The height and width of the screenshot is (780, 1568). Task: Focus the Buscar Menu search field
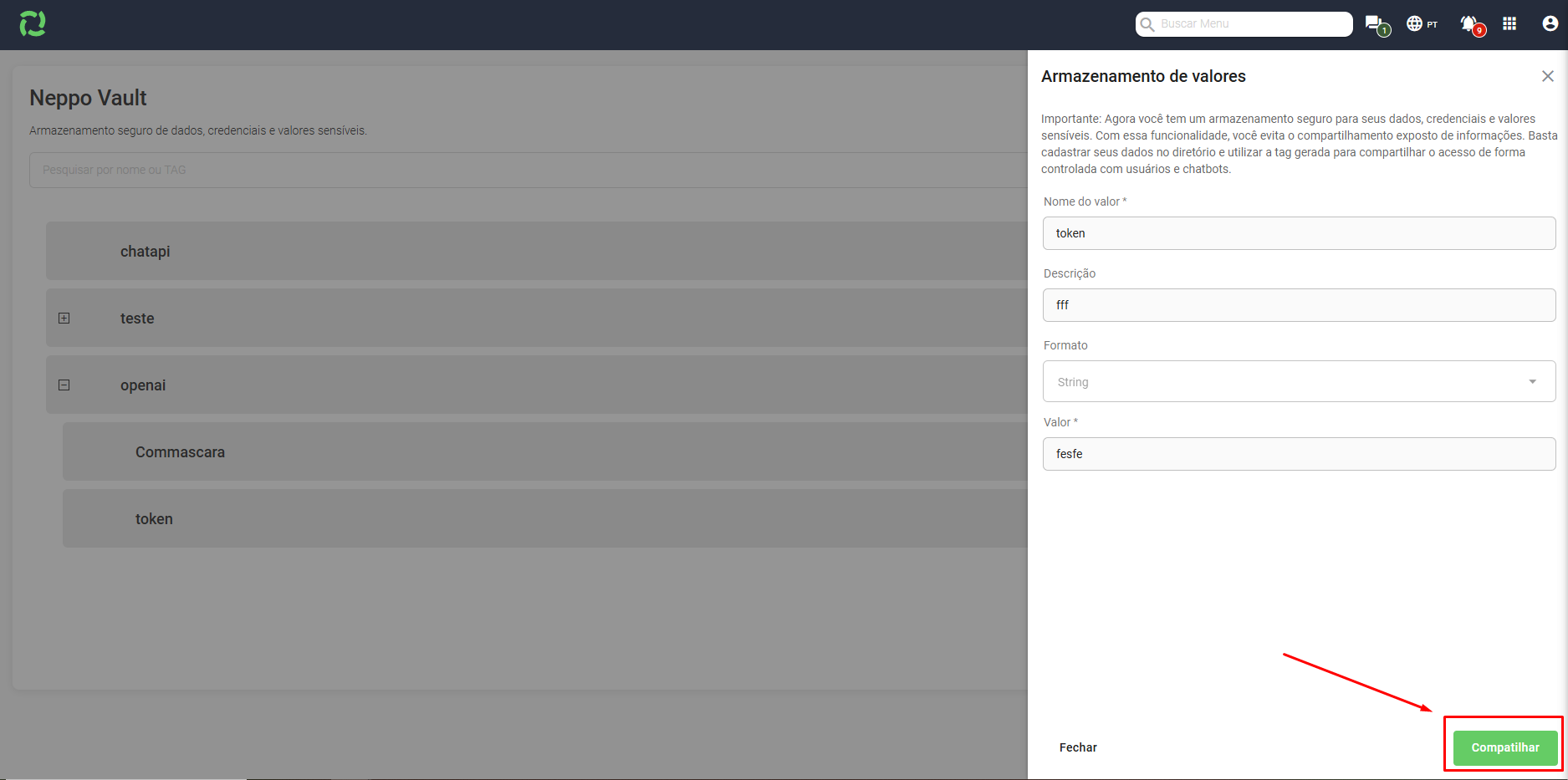click(1244, 24)
